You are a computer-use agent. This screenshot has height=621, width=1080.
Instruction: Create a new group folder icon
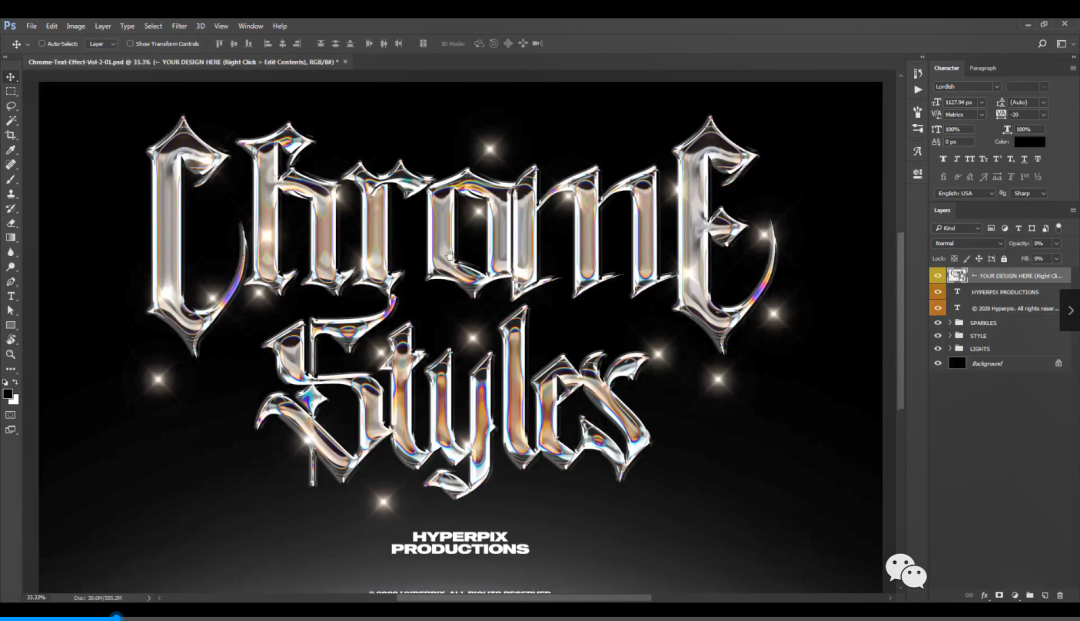pyautogui.click(x=1030, y=596)
